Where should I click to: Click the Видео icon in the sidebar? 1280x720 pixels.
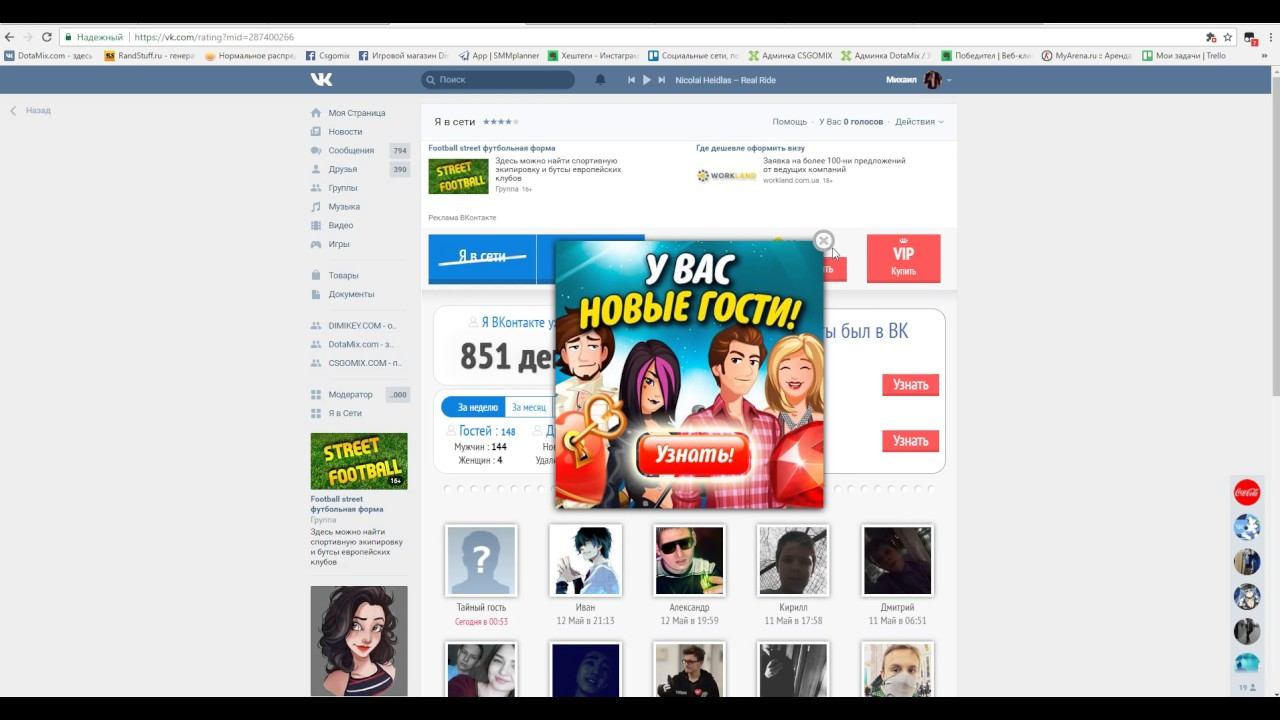pyautogui.click(x=316, y=226)
